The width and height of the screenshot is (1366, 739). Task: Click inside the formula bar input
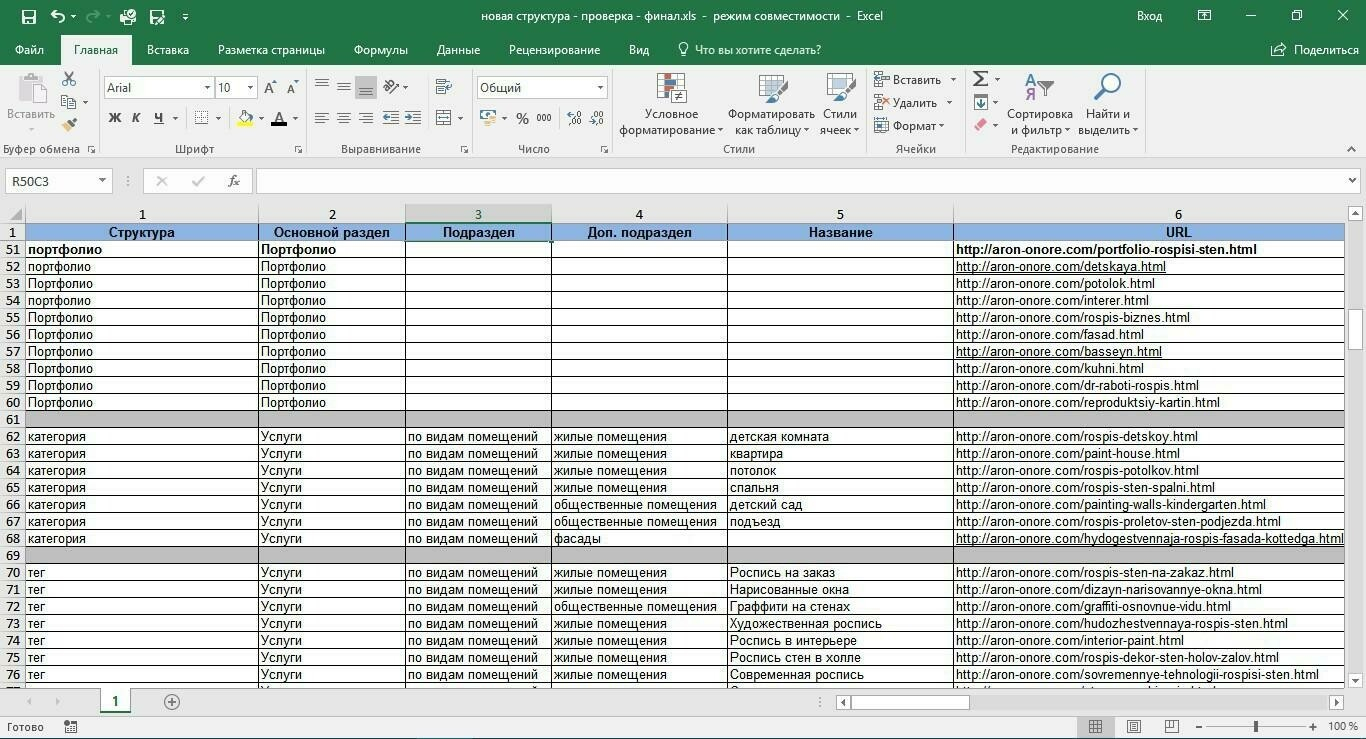coord(800,181)
